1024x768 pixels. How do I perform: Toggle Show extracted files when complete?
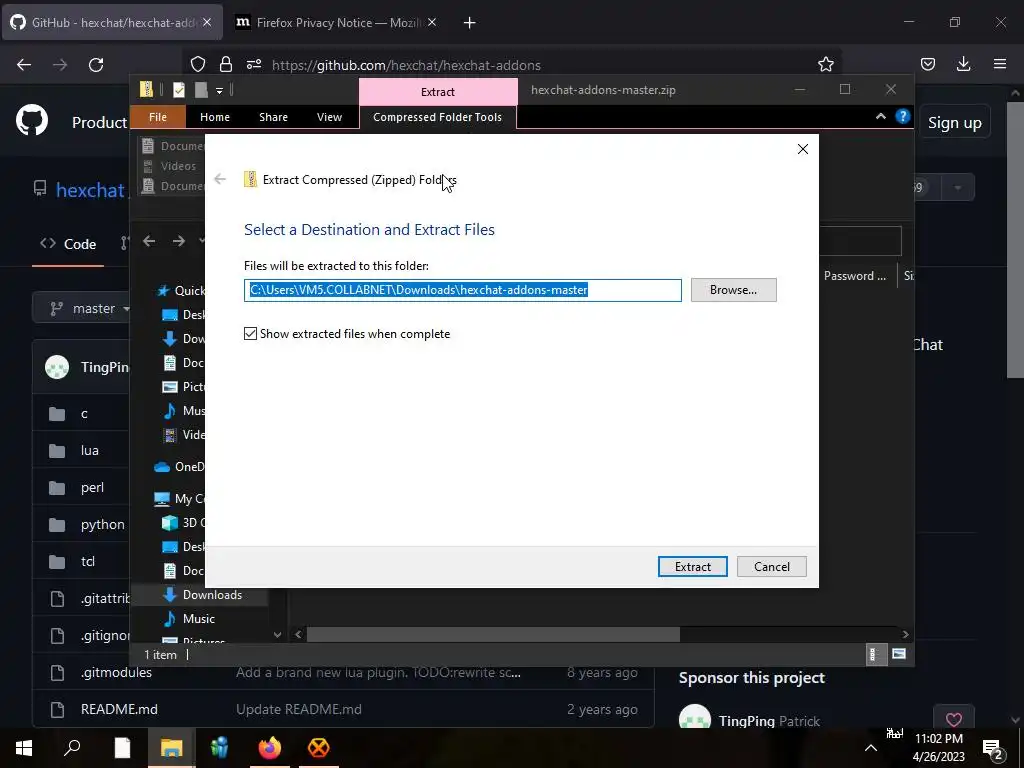coord(347,334)
